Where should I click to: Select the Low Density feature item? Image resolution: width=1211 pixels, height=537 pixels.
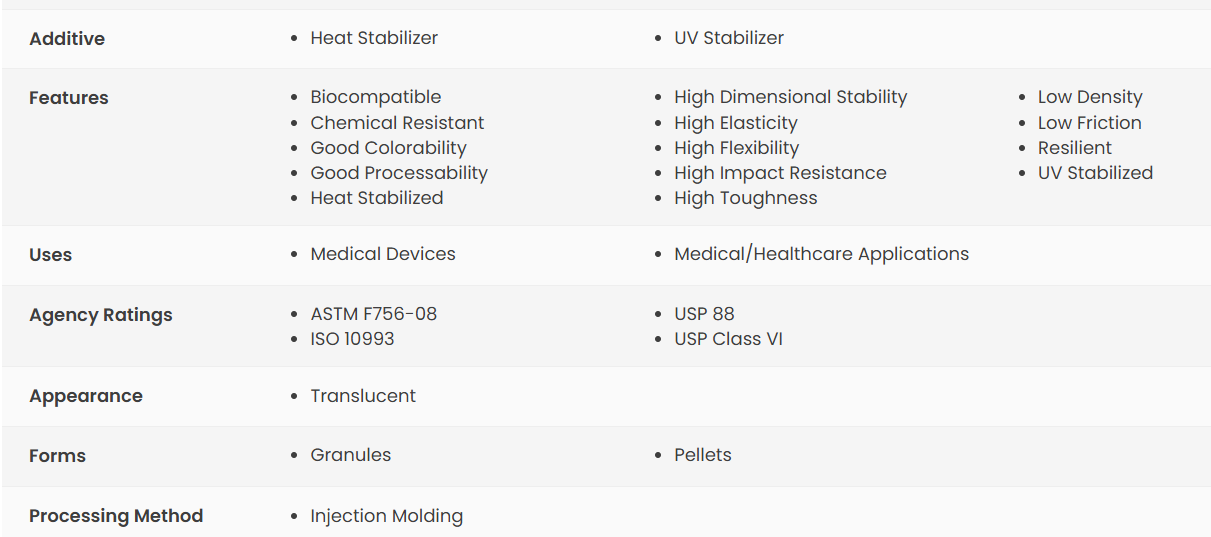coord(1090,97)
